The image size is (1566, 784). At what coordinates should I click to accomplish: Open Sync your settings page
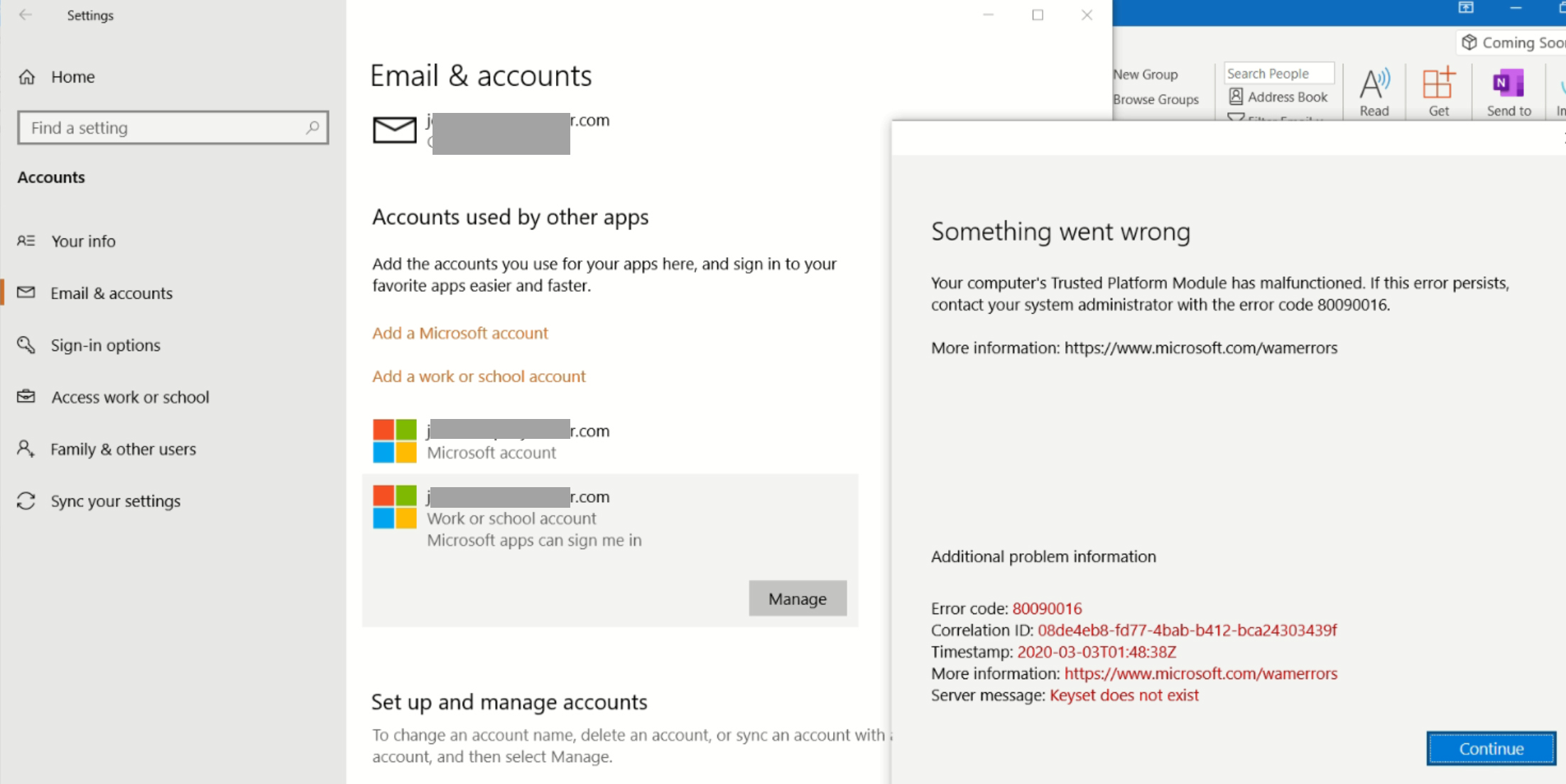[115, 501]
